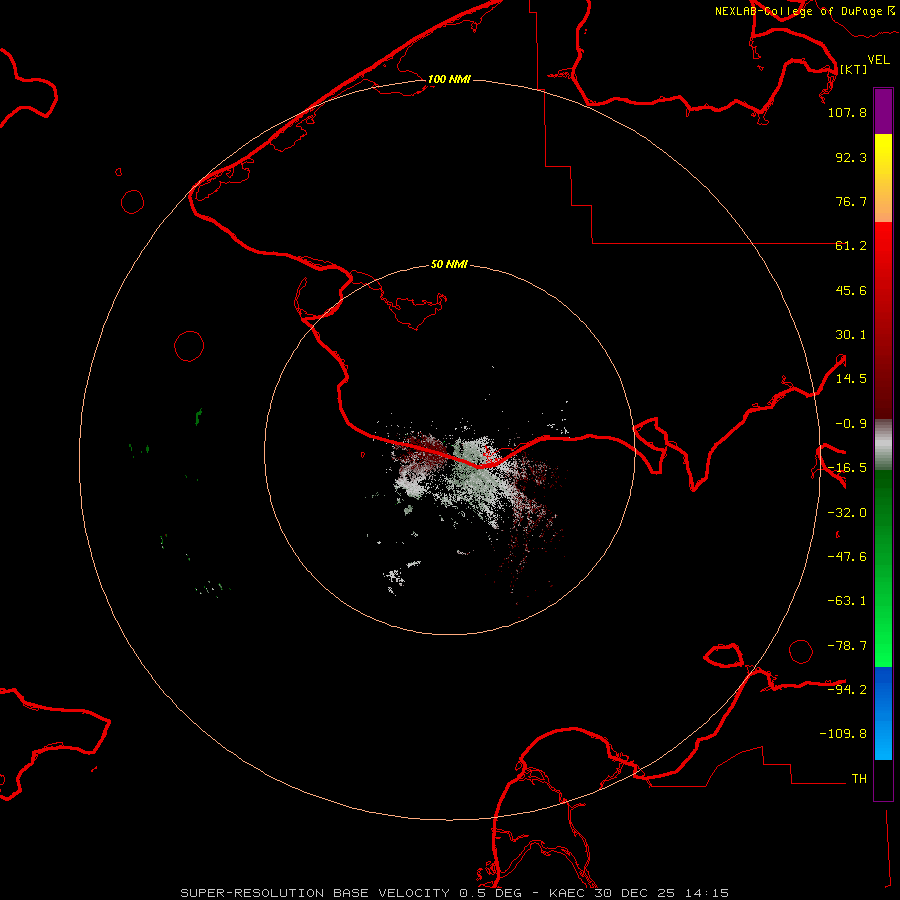Click the 92.3 velocity scale value
900x900 pixels.
(x=851, y=157)
